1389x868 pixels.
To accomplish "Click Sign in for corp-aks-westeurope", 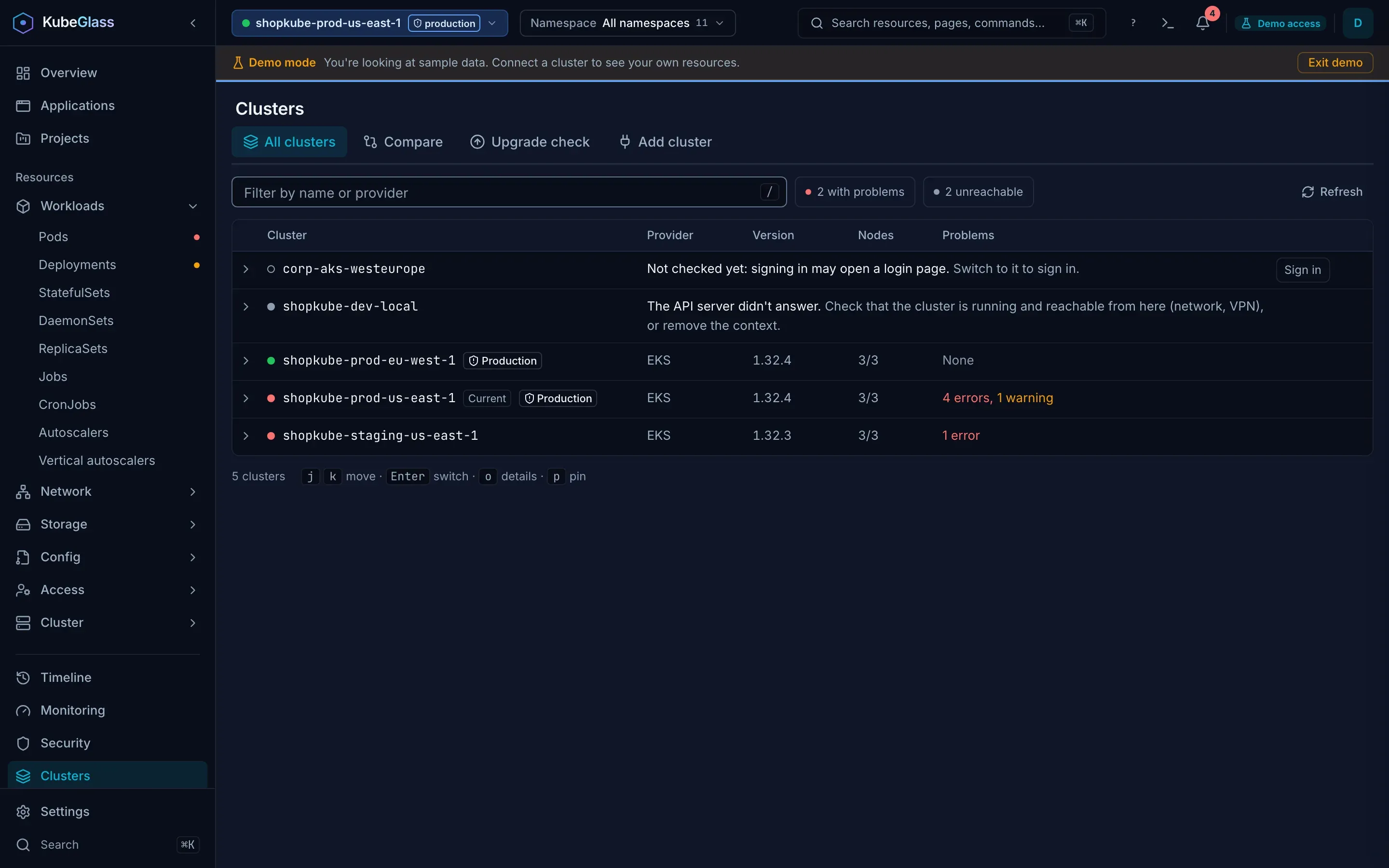I will click(1302, 270).
